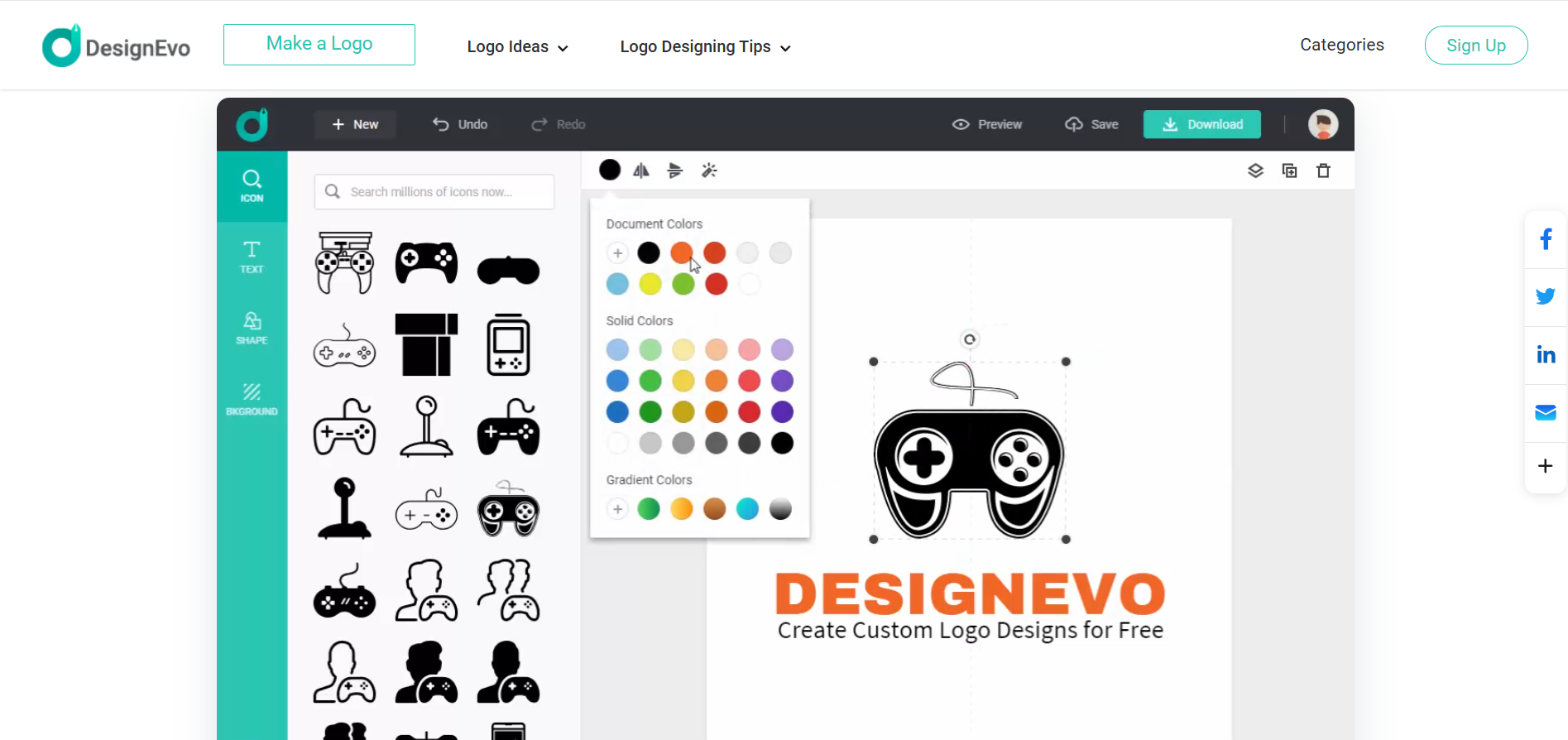Choose the black block squares icon

click(x=426, y=345)
